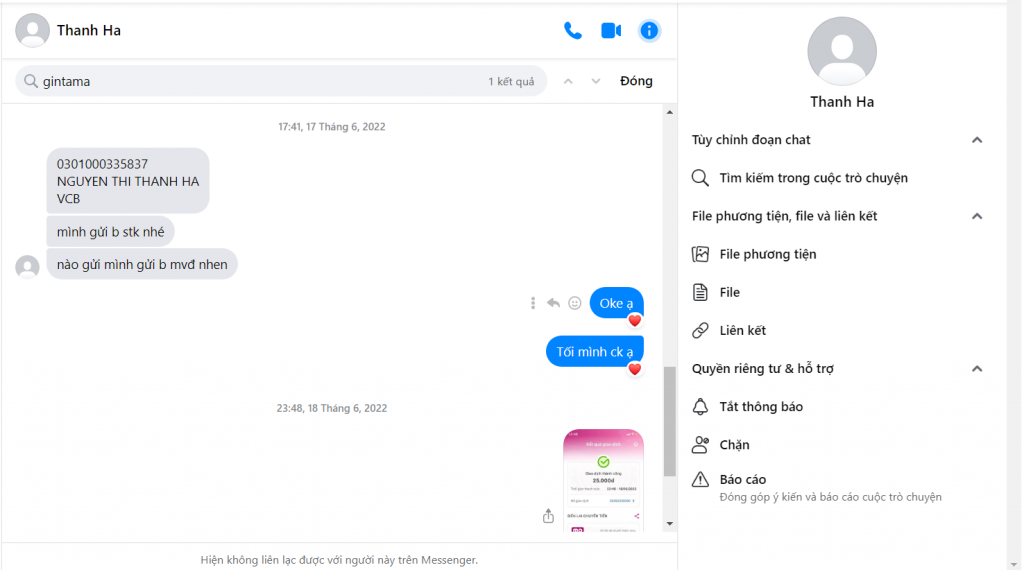Image resolution: width=1024 pixels, height=572 pixels.
Task: Start a voice call with Thanh Ha
Action: point(573,31)
